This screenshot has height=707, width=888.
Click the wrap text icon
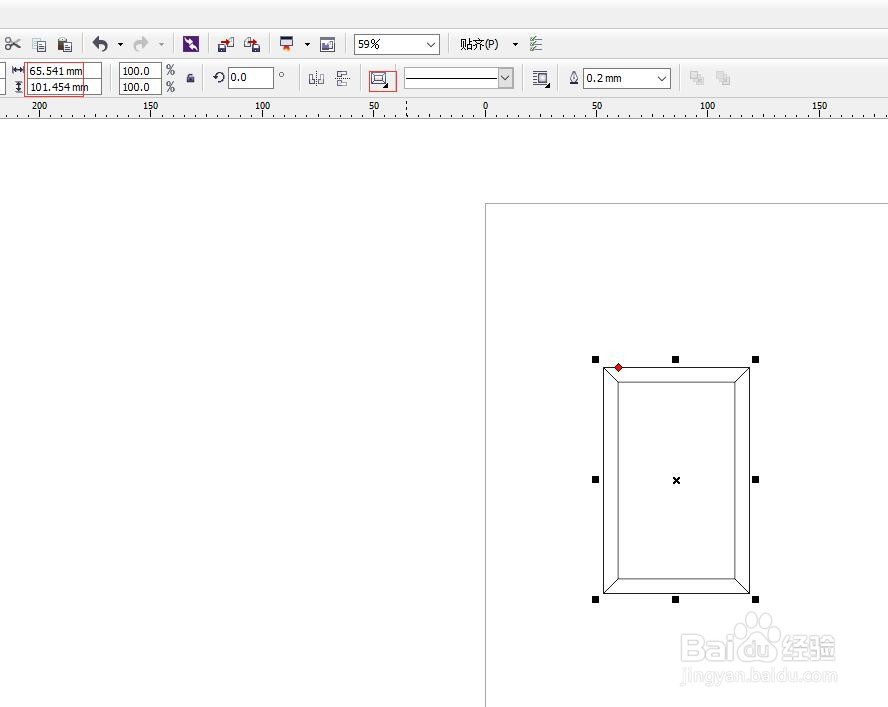[x=541, y=79]
